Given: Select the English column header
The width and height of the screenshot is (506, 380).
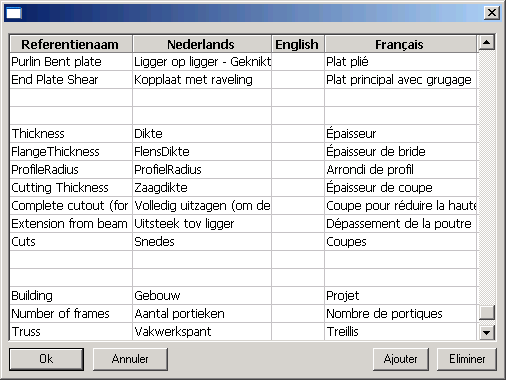Looking at the screenshot, I should 298,44.
